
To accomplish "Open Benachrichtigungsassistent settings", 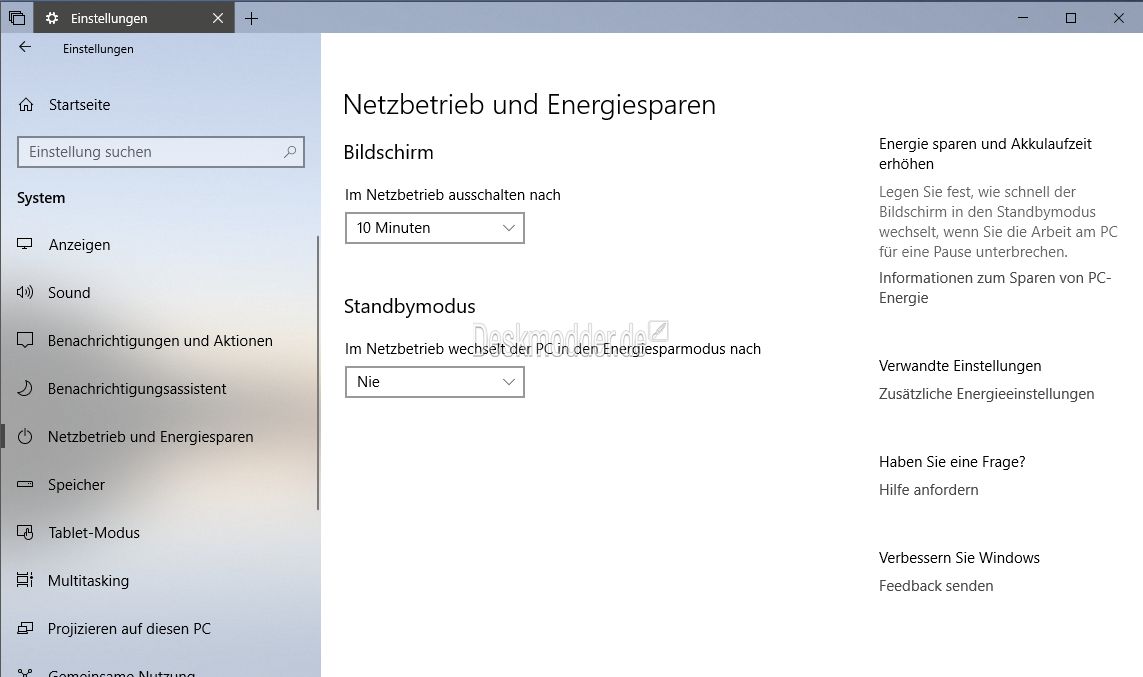I will [137, 388].
